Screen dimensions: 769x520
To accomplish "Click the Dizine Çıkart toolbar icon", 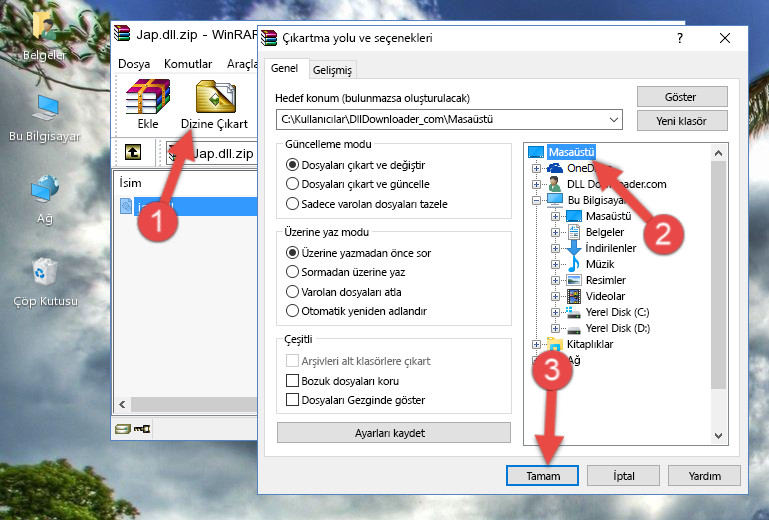I will (x=215, y=104).
